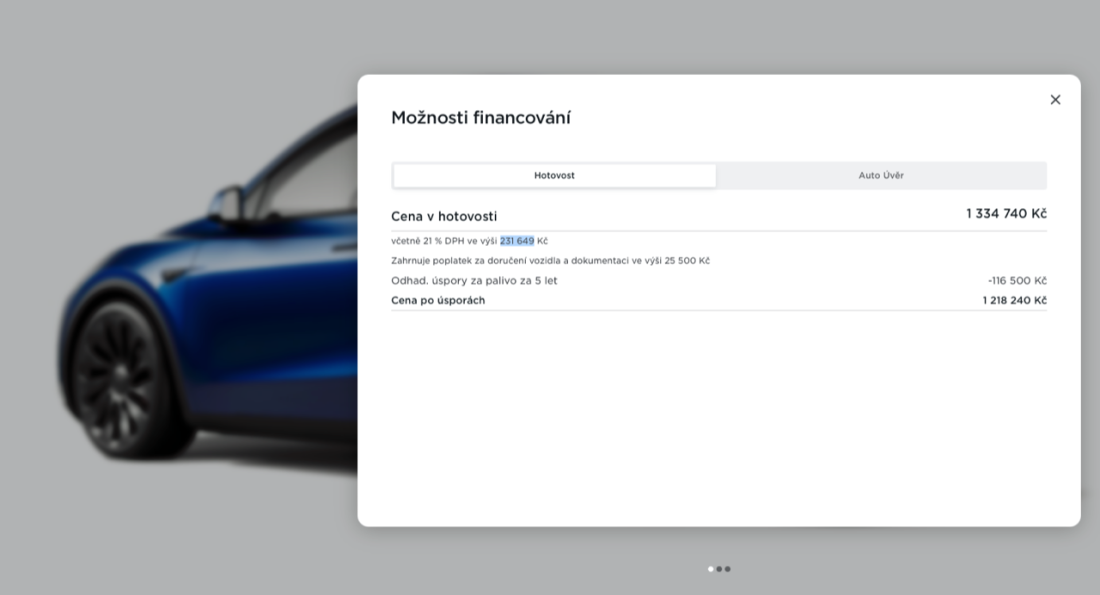
Task: Click the Cena v hotovosti label
Action: [x=443, y=217]
